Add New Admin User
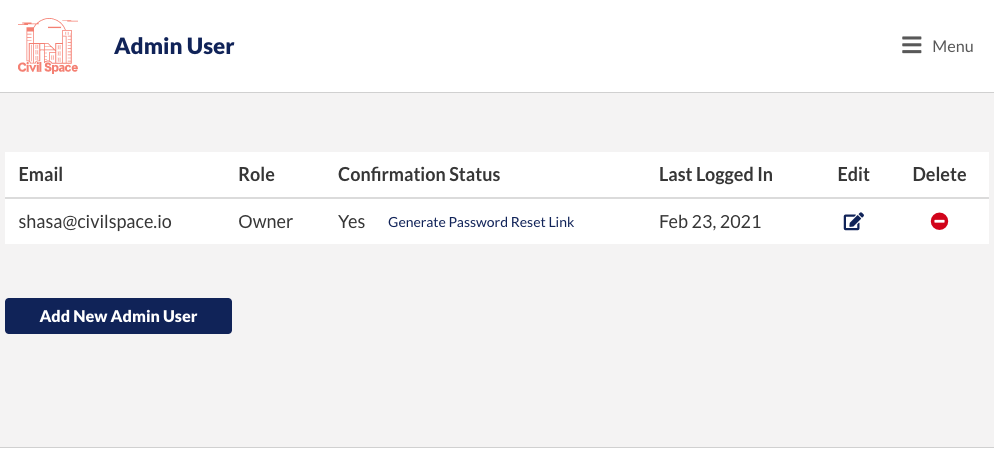 119,316
